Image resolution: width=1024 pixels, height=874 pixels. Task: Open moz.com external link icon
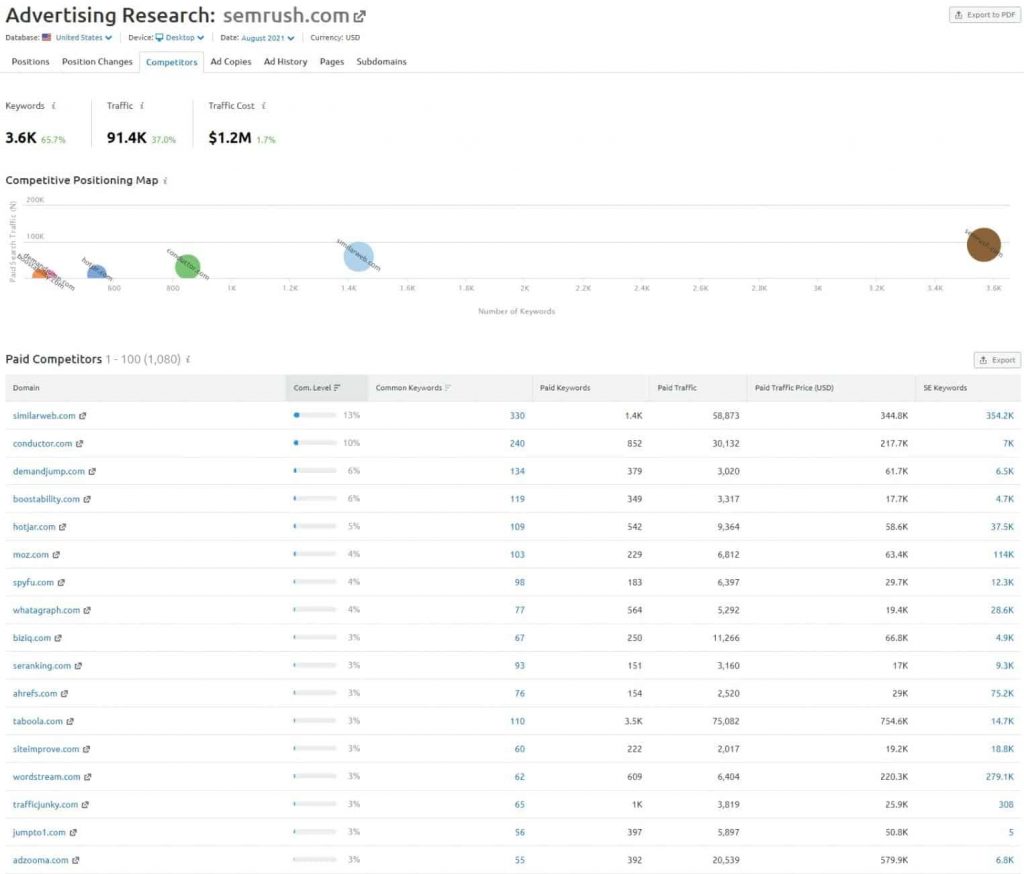point(56,555)
